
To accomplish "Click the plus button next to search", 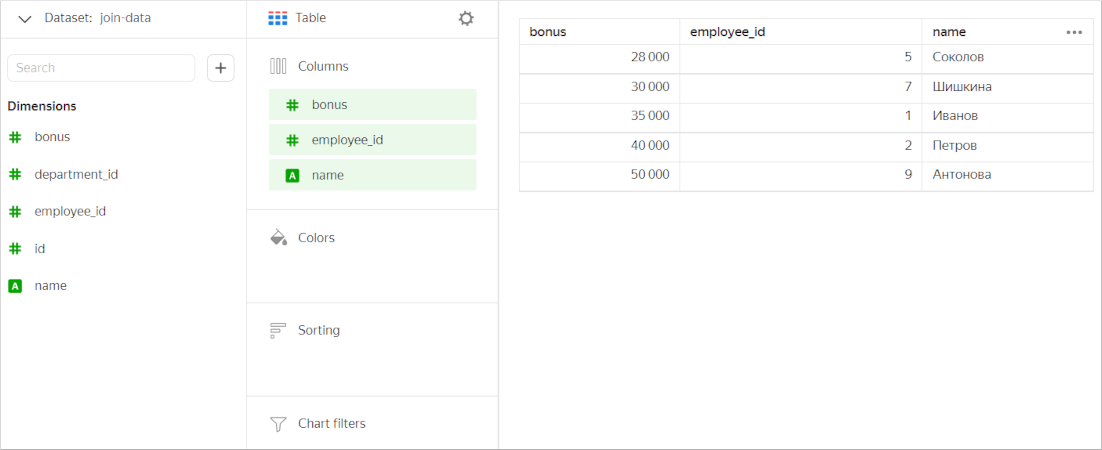I will pyautogui.click(x=221, y=68).
